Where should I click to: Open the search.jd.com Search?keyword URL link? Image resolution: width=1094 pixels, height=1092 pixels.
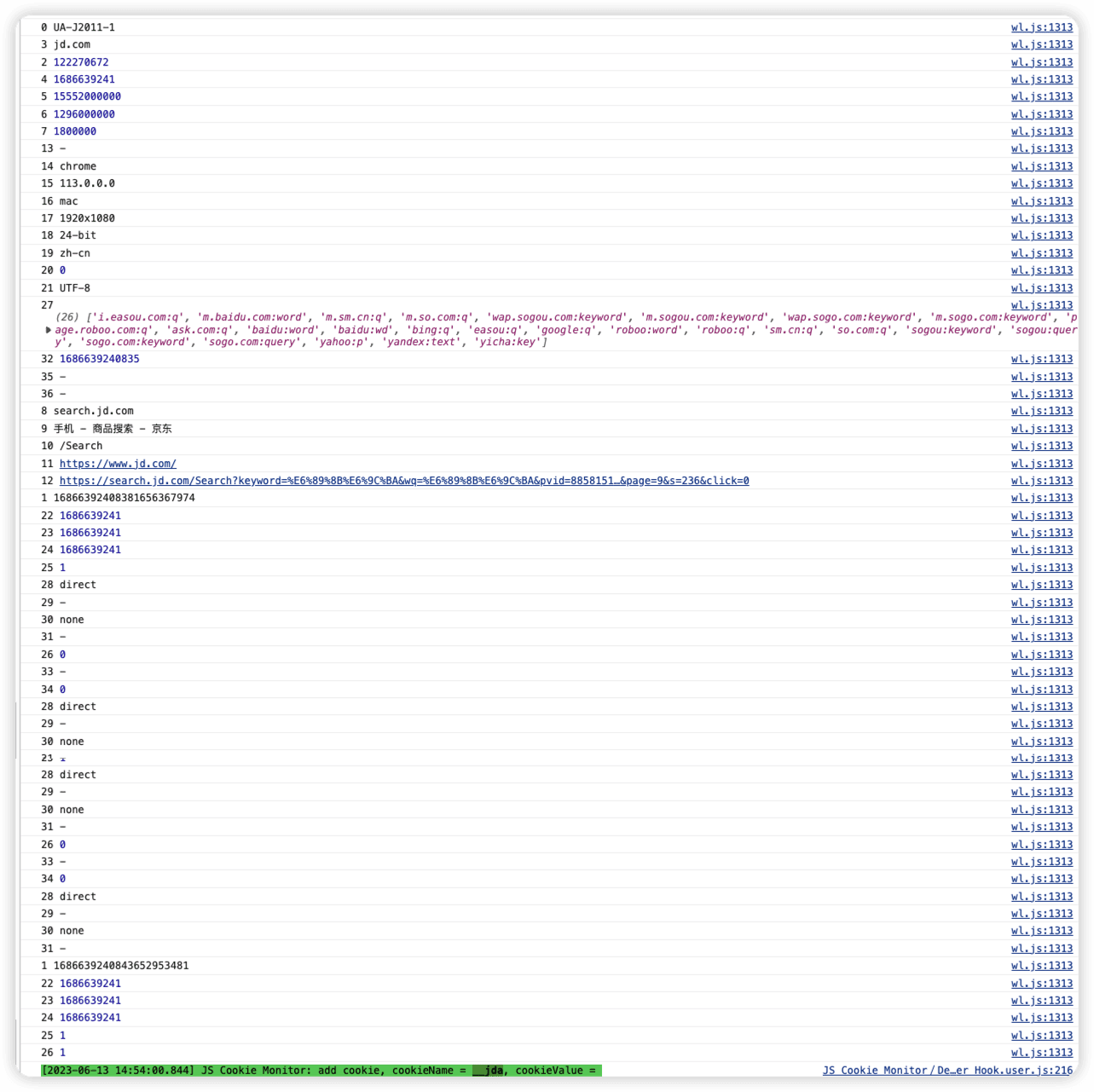tap(403, 481)
